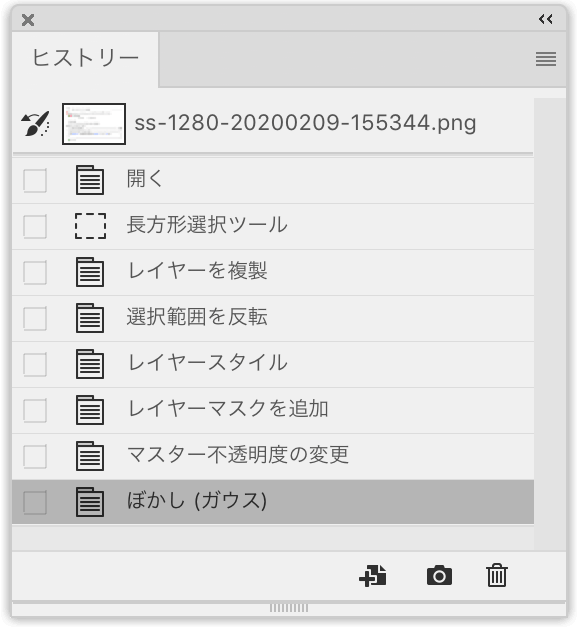Select レイヤーマスクを追加 history state
The height and width of the screenshot is (632, 578).
(x=273, y=411)
